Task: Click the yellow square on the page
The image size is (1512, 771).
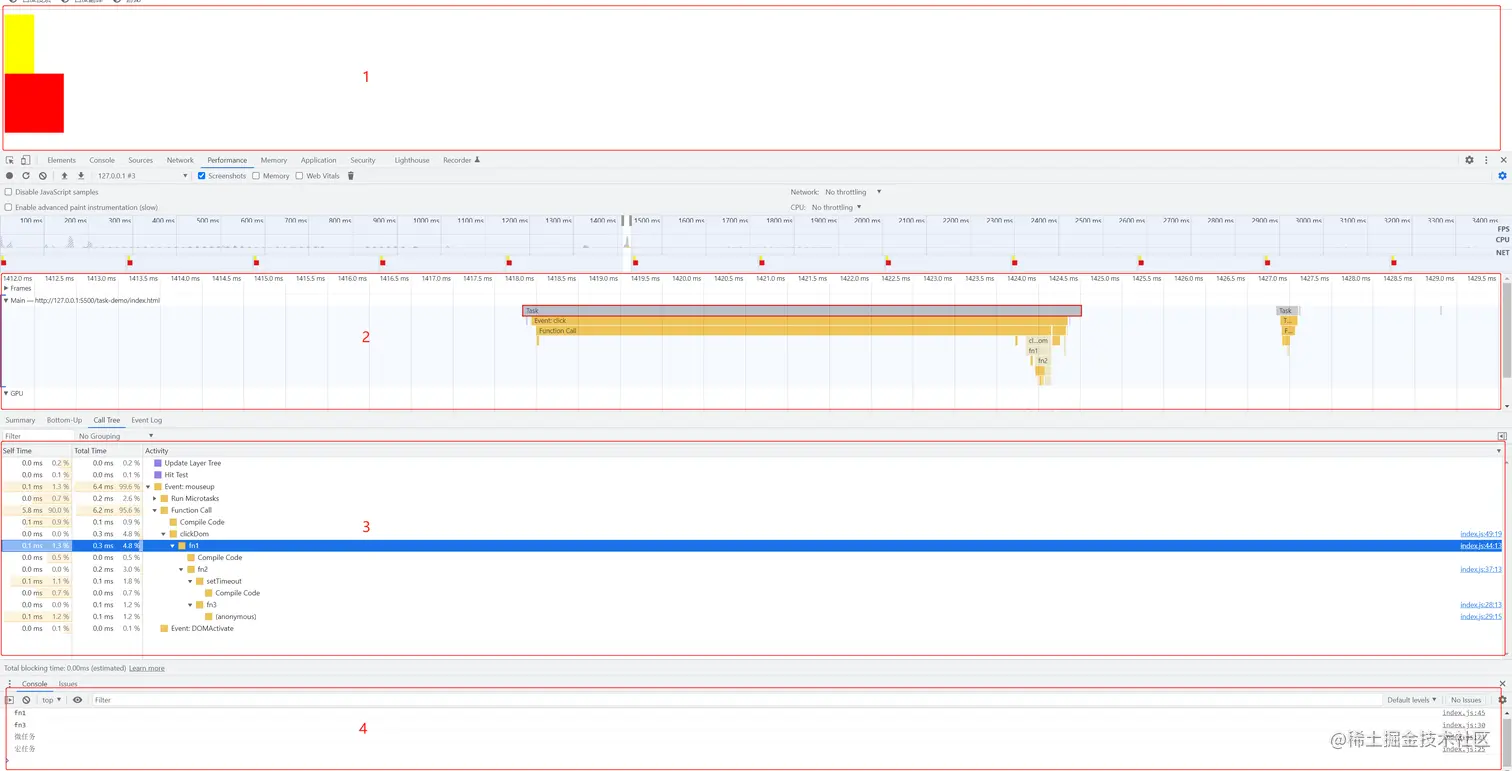Action: point(19,44)
